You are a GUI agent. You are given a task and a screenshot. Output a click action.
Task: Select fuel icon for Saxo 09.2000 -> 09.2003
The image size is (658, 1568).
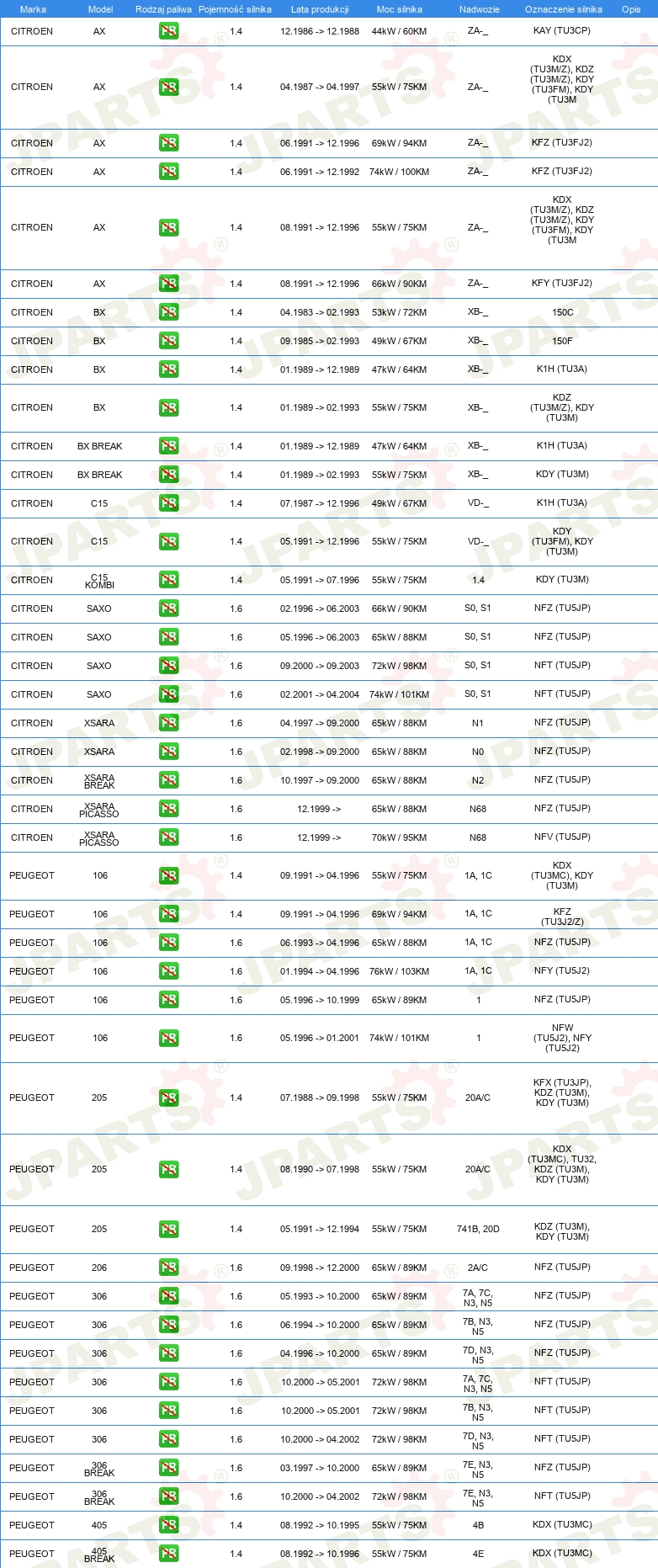(x=168, y=666)
